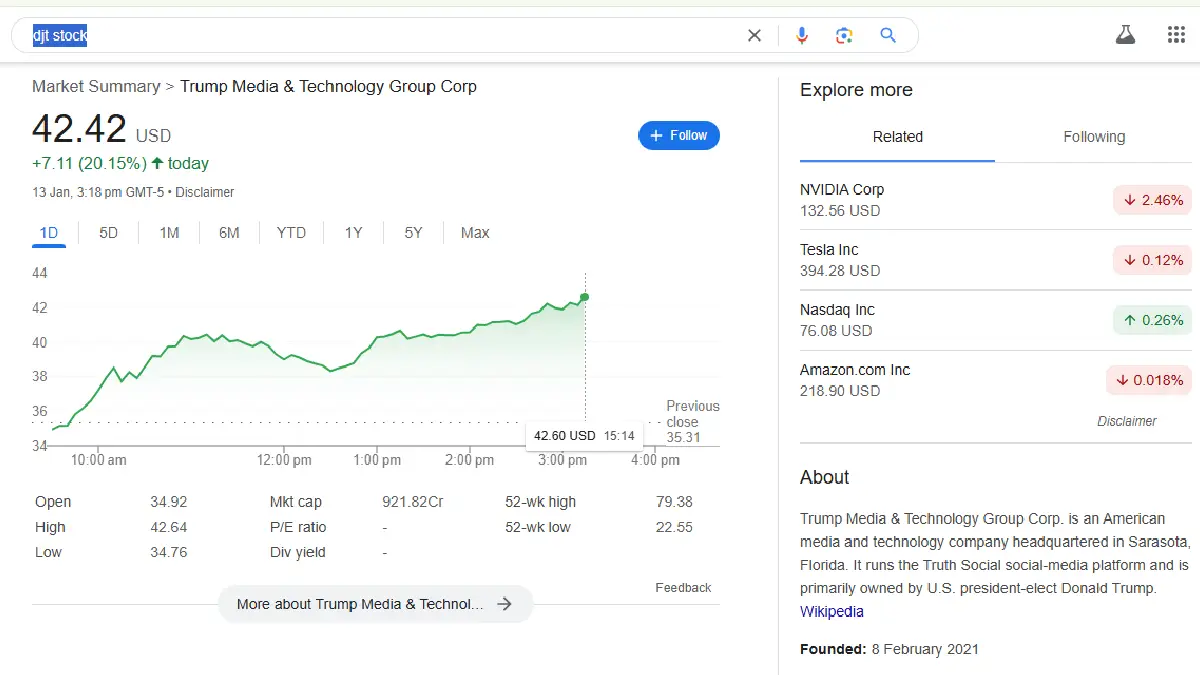
Task: Show the 6M chart range
Action: [229, 233]
